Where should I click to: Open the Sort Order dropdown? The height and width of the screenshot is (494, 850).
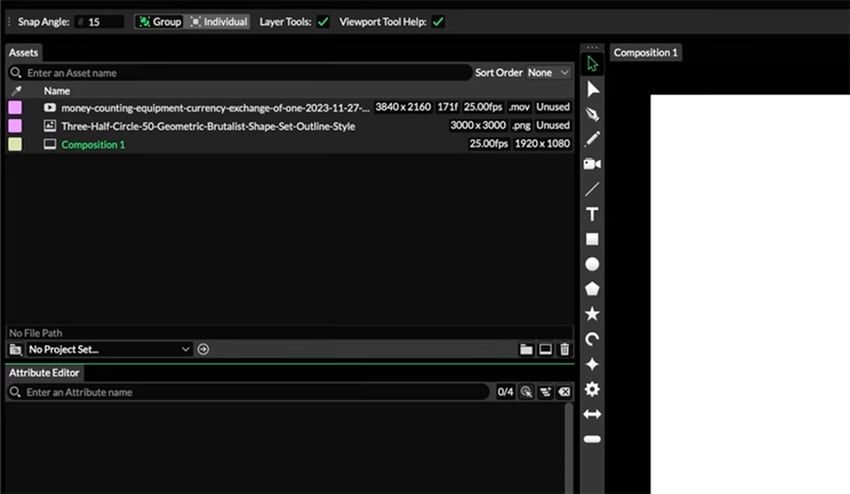tap(548, 73)
